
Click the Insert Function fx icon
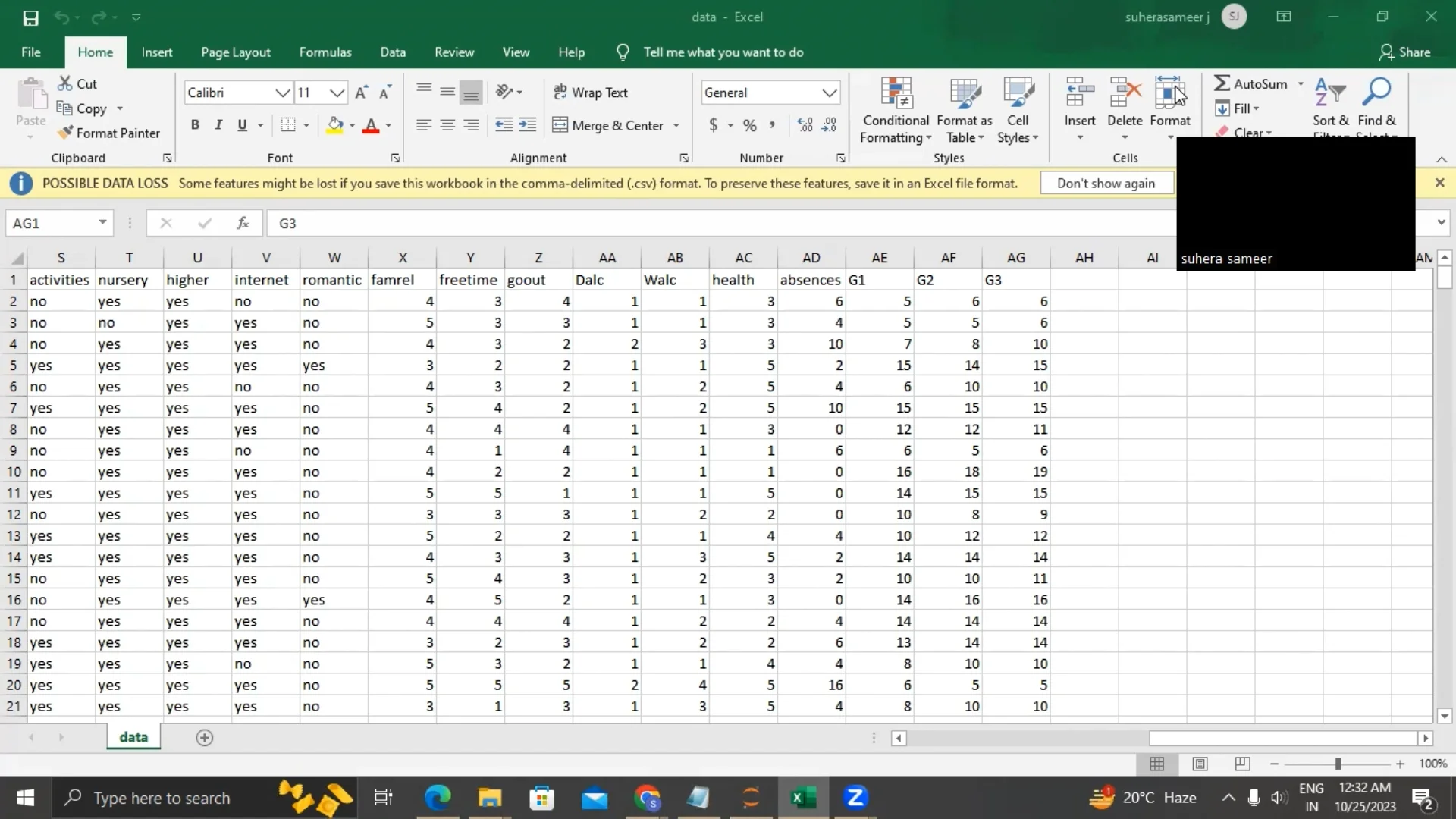coord(243,223)
